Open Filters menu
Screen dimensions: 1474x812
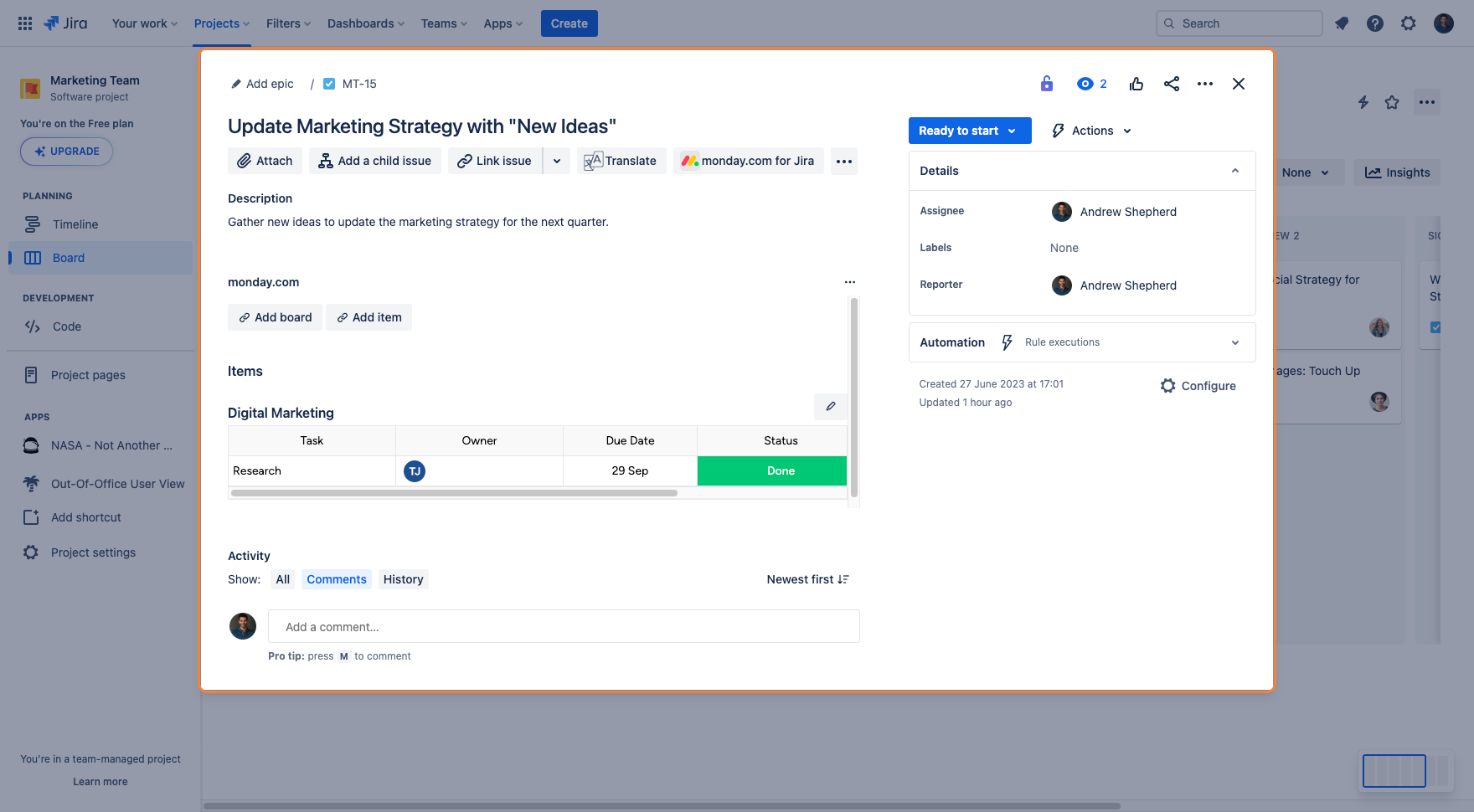[288, 23]
